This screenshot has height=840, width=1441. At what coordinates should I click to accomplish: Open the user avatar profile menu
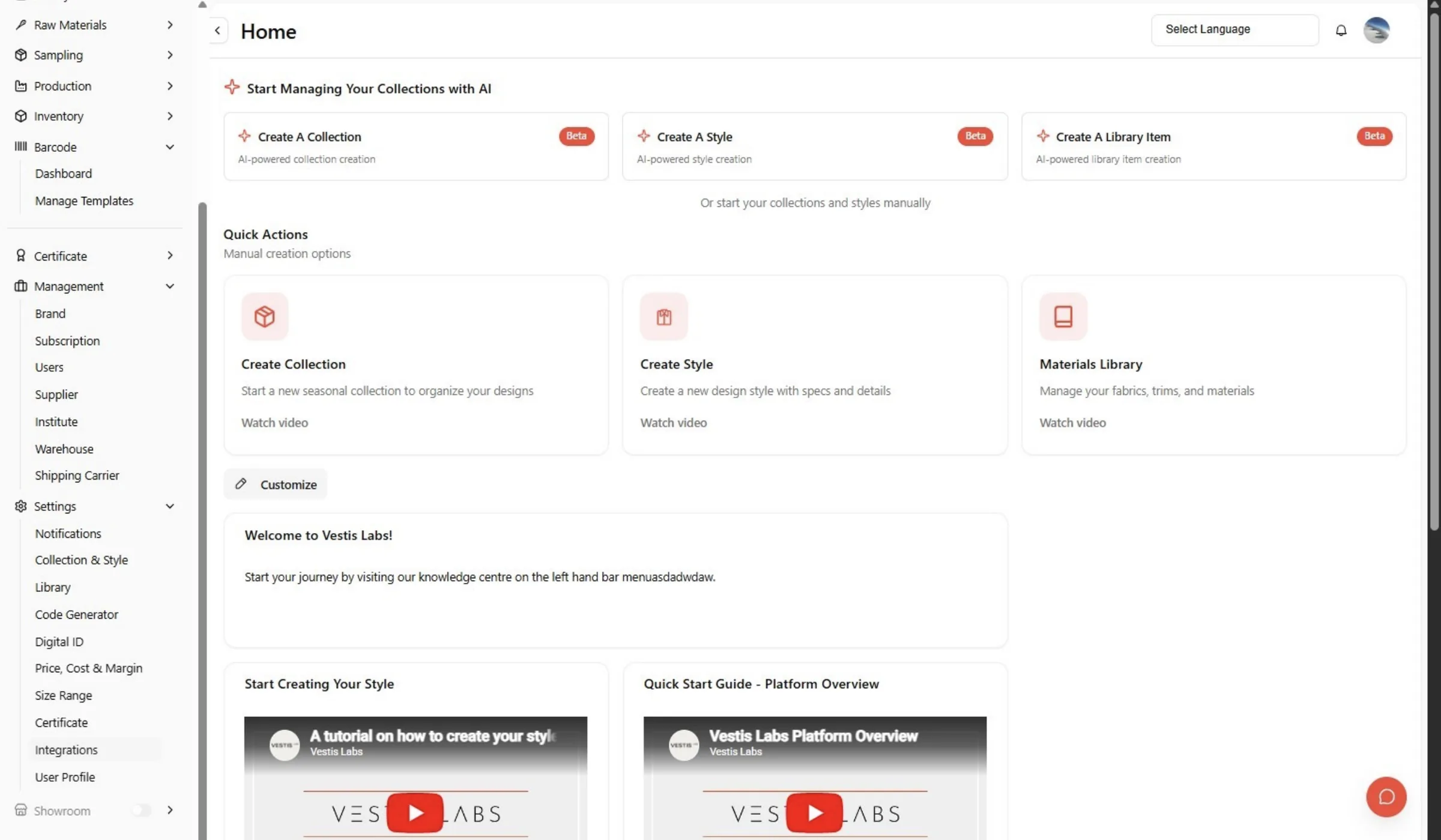[1376, 30]
